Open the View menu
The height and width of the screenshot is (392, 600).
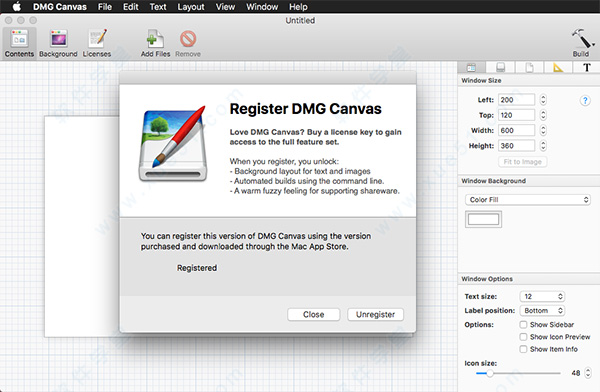click(225, 7)
